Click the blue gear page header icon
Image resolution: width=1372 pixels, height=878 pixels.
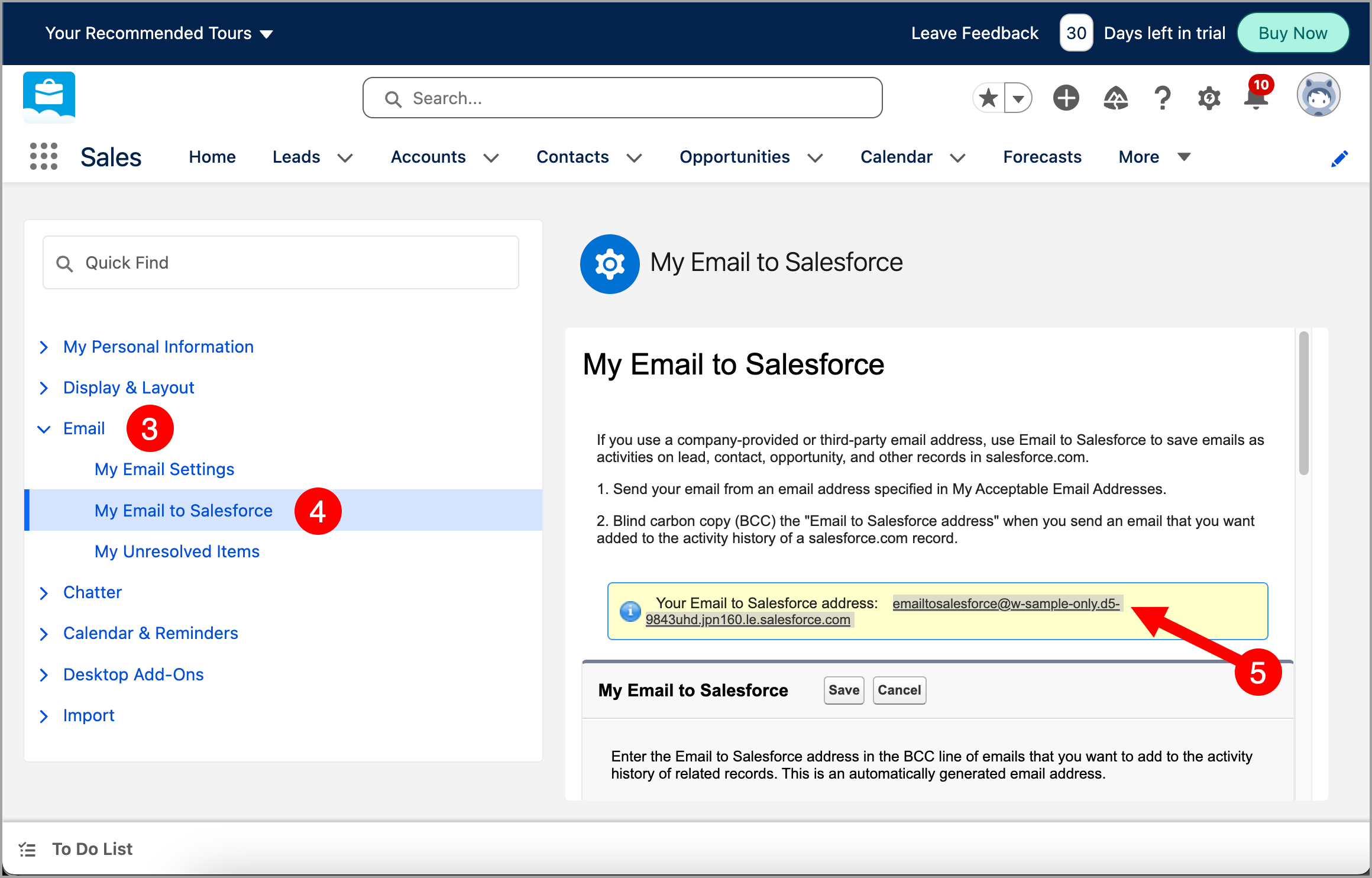click(610, 264)
